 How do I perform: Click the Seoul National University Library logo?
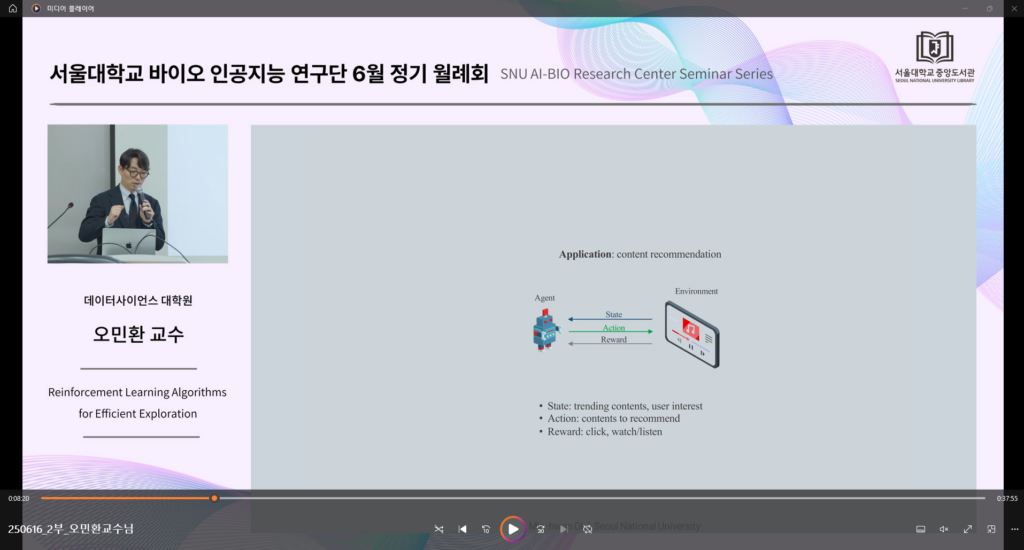[x=935, y=57]
